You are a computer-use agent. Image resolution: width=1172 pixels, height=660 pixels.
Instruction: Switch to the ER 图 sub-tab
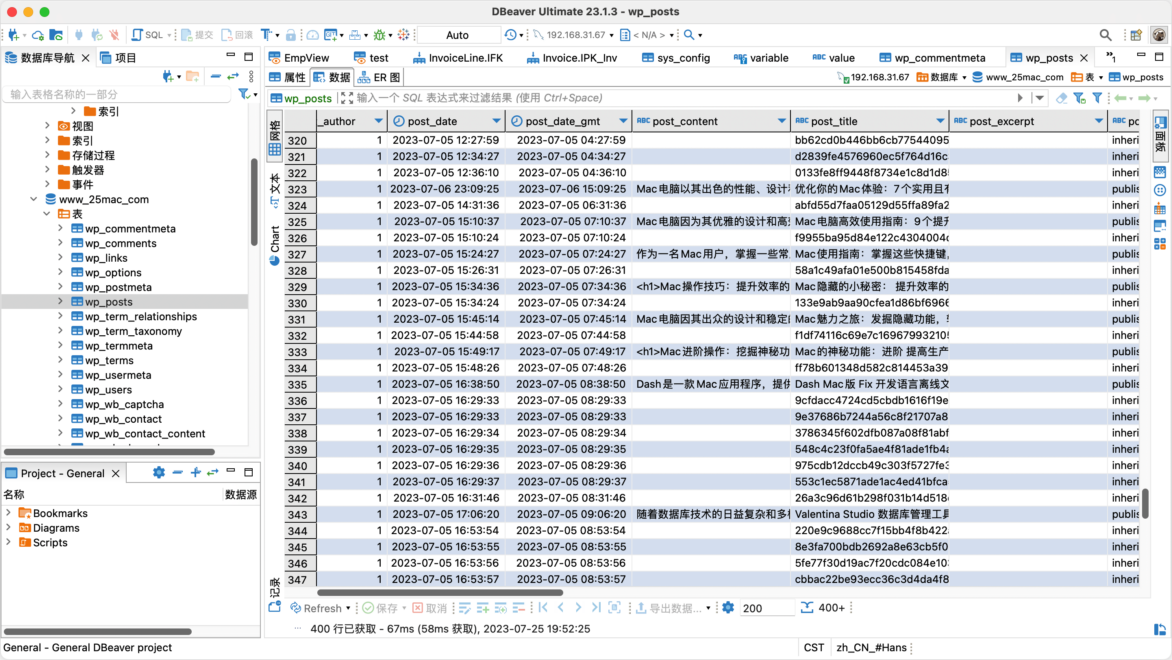pos(379,77)
